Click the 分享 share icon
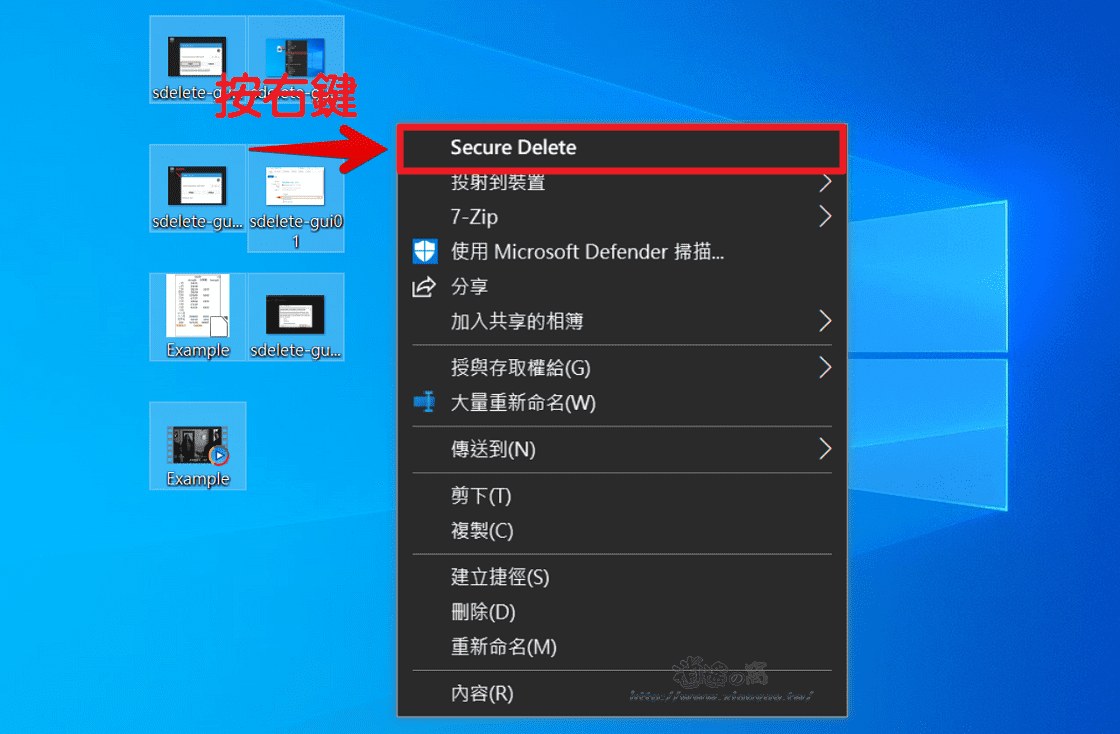The image size is (1120, 734). pos(425,287)
